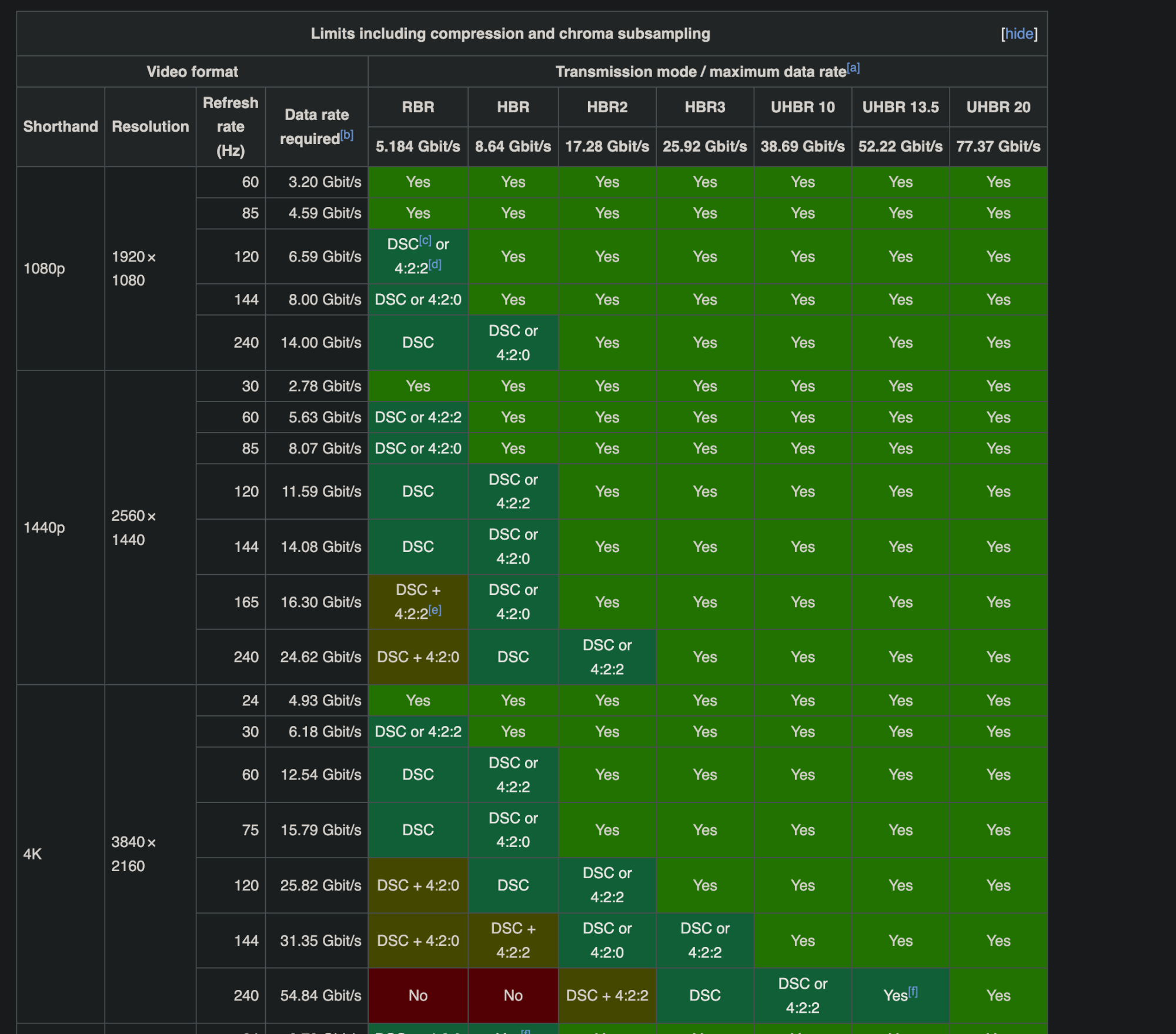Click DSC + 4:2:2 in the 4K 240 Hz row
Screen dimensions: 1176x1034
click(x=607, y=996)
